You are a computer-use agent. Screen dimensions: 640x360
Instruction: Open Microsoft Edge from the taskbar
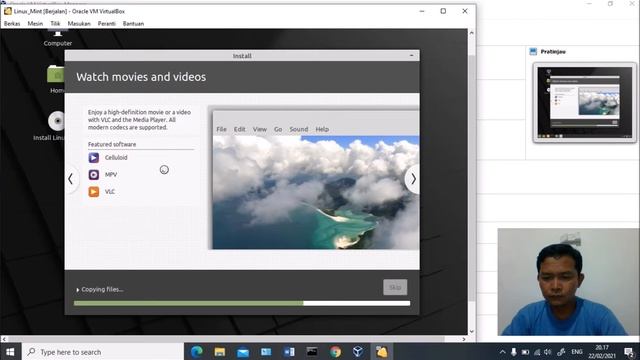pyautogui.click(x=197, y=351)
